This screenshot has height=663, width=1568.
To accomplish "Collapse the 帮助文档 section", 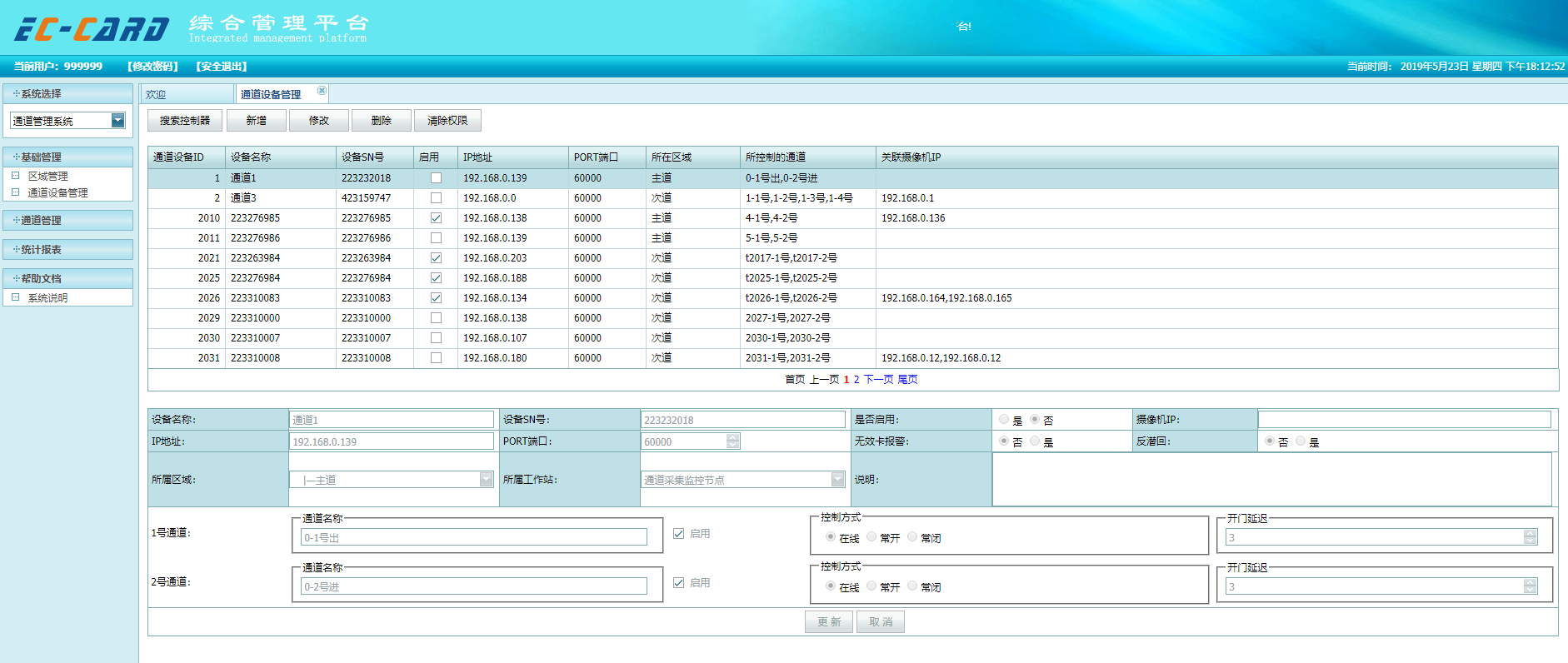I will 67,278.
